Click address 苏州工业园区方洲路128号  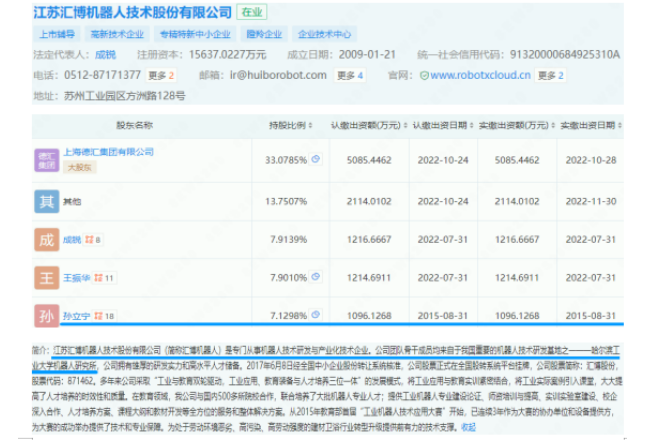point(124,96)
